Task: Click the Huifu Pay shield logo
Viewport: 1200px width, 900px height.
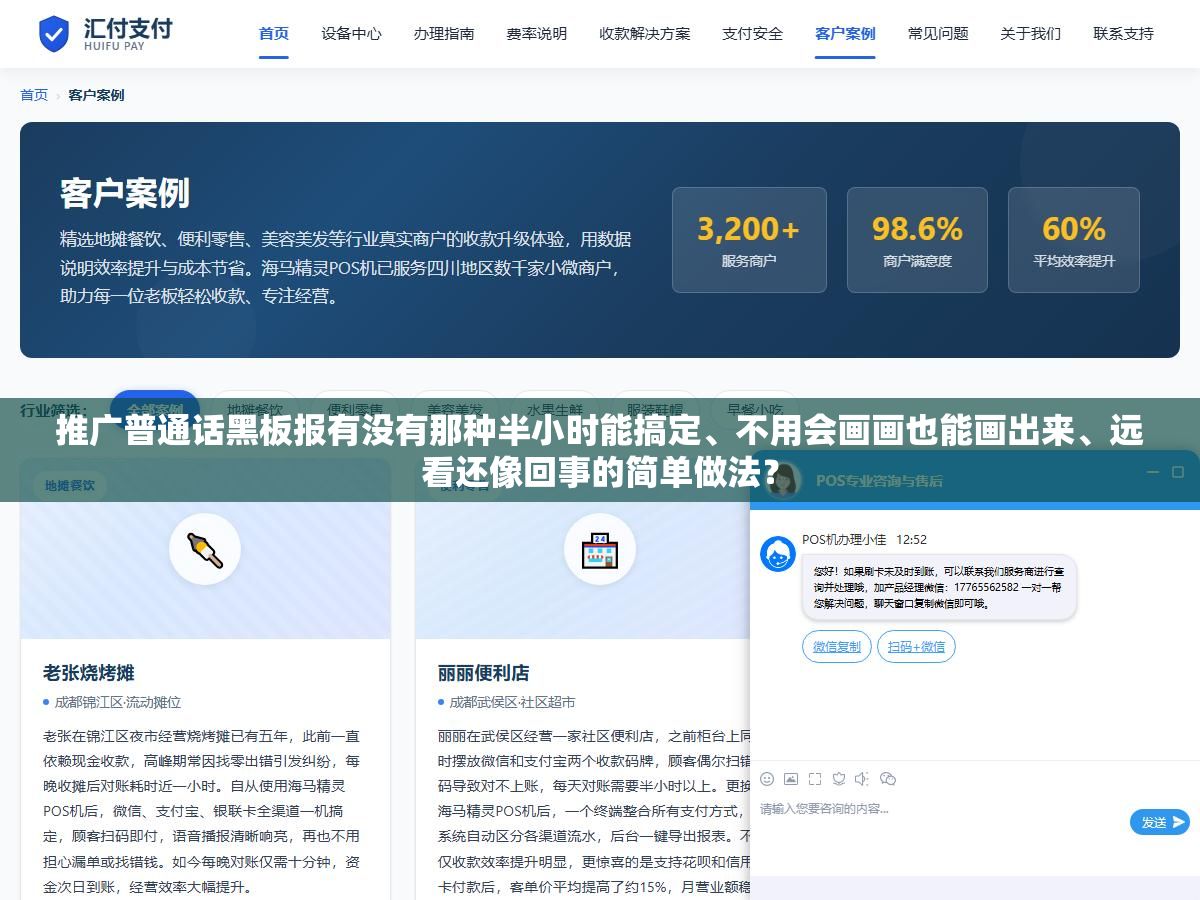Action: pyautogui.click(x=54, y=34)
